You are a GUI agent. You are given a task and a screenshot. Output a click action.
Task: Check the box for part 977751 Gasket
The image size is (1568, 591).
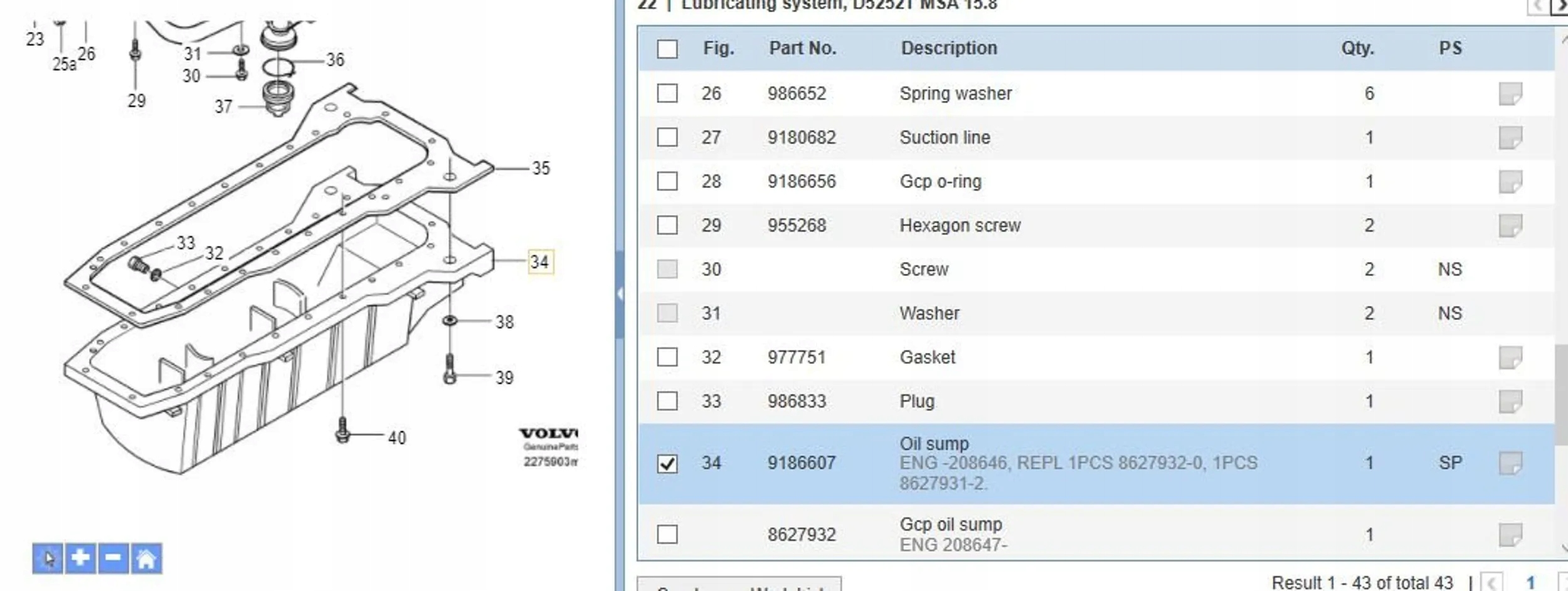click(667, 357)
